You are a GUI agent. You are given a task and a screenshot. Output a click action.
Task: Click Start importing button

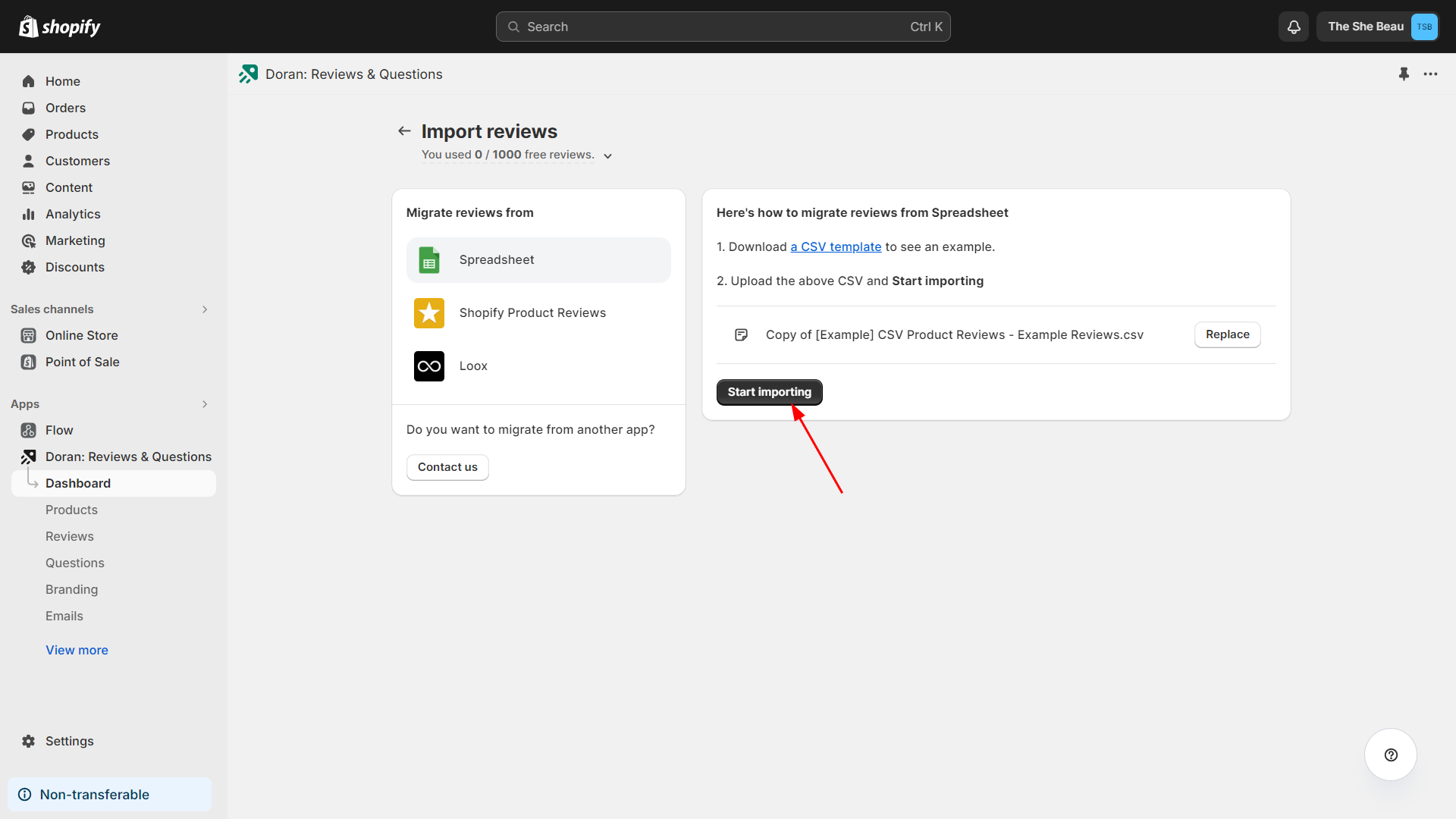pyautogui.click(x=770, y=392)
